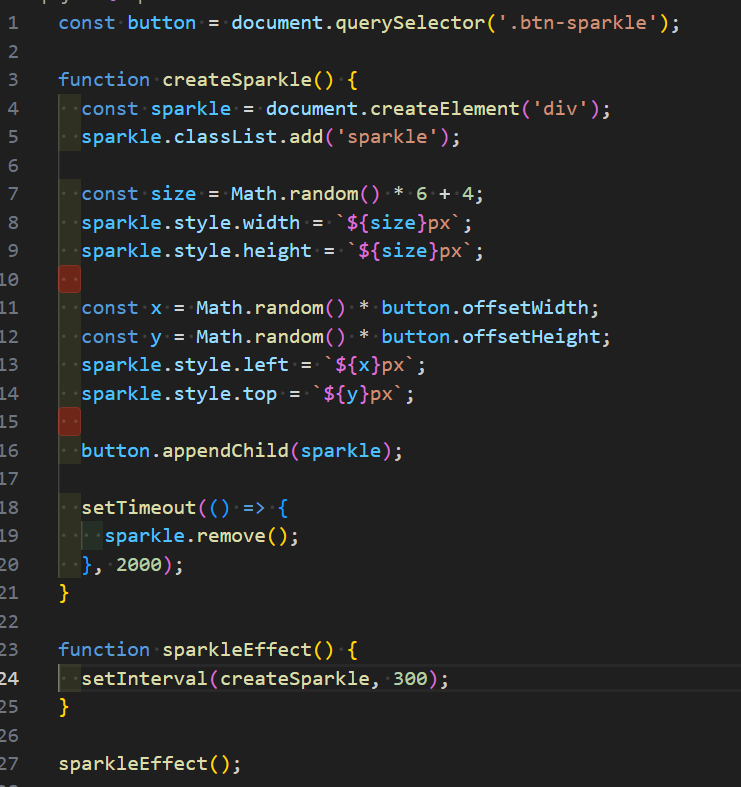Image resolution: width=741 pixels, height=787 pixels.
Task: Click the 300 interval value
Action: tap(410, 679)
